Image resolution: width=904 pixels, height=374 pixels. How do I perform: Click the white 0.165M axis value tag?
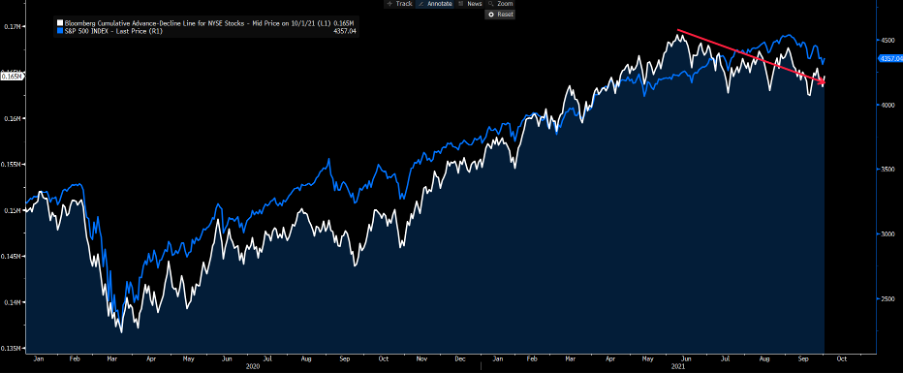(x=11, y=75)
